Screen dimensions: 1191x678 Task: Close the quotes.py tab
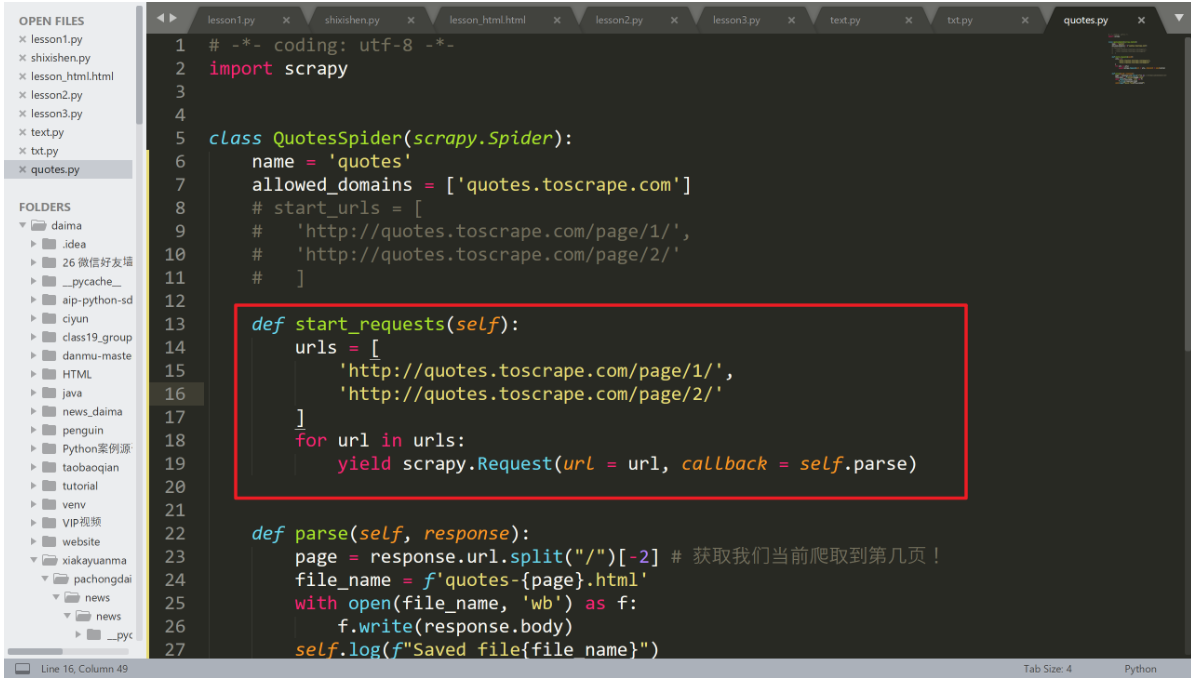pos(1141,20)
